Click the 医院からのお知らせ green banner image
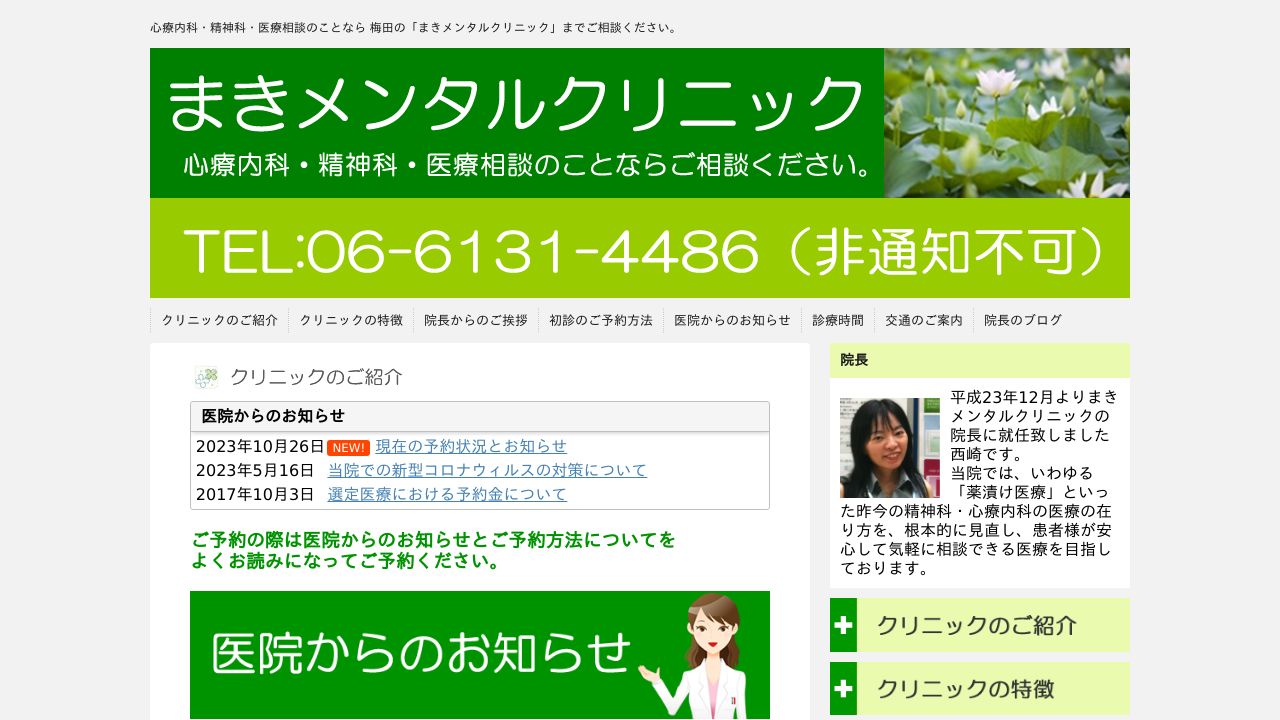 (480, 654)
